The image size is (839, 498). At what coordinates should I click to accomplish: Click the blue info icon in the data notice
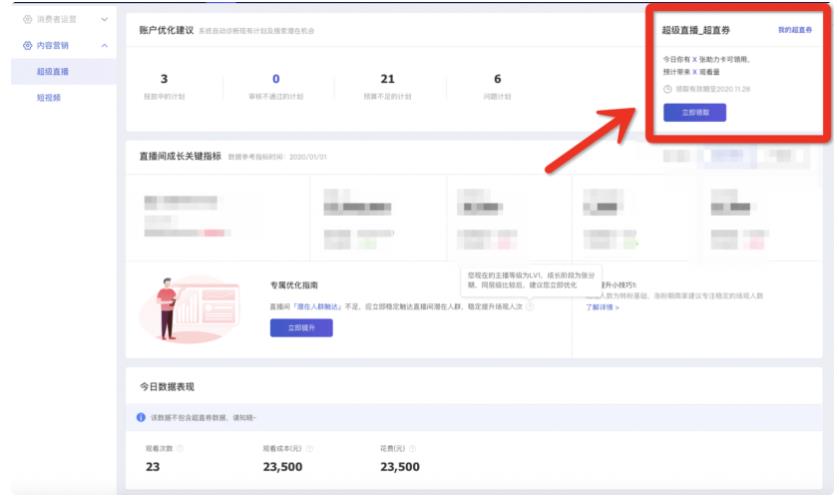(141, 417)
